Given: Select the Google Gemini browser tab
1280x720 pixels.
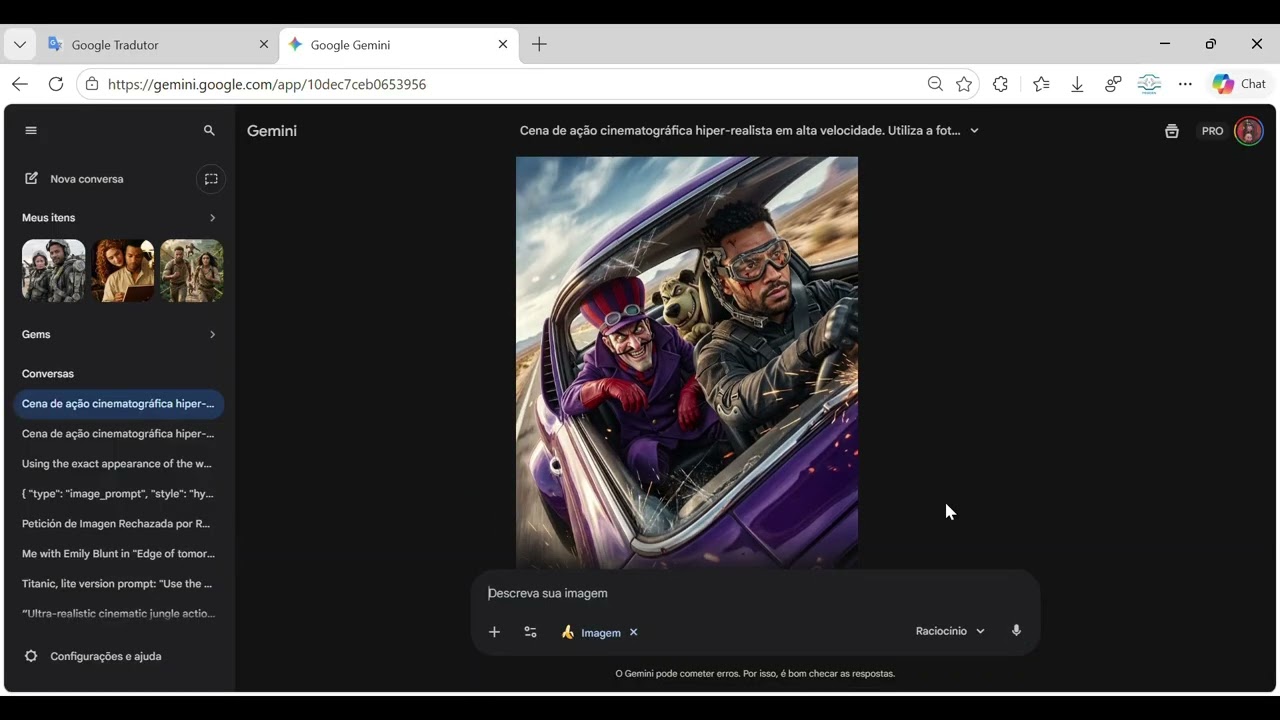Looking at the screenshot, I should (x=399, y=45).
